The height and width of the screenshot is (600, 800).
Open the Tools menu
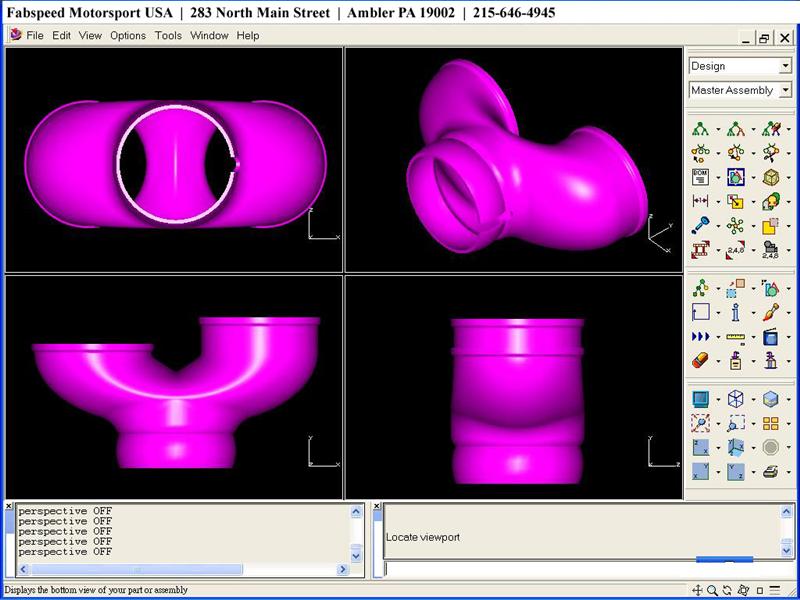(168, 35)
